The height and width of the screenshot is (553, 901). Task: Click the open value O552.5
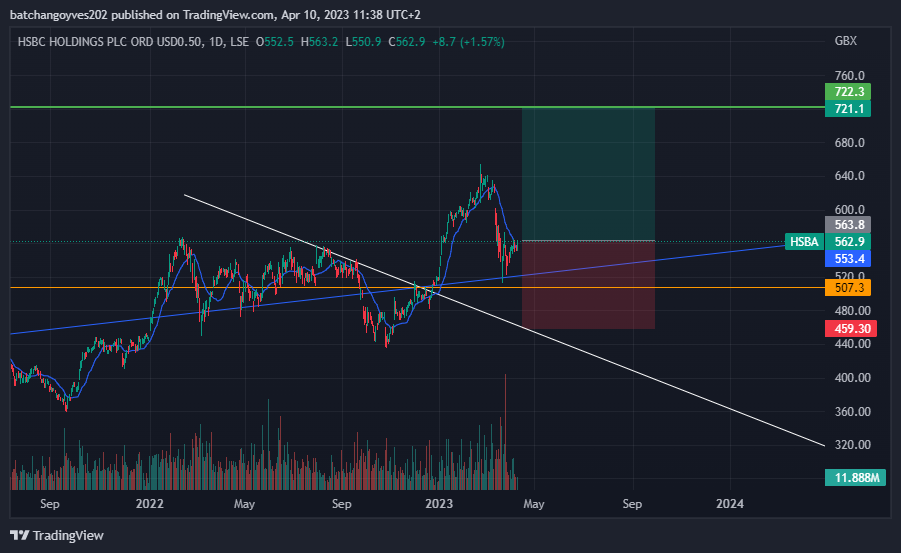pyautogui.click(x=275, y=41)
